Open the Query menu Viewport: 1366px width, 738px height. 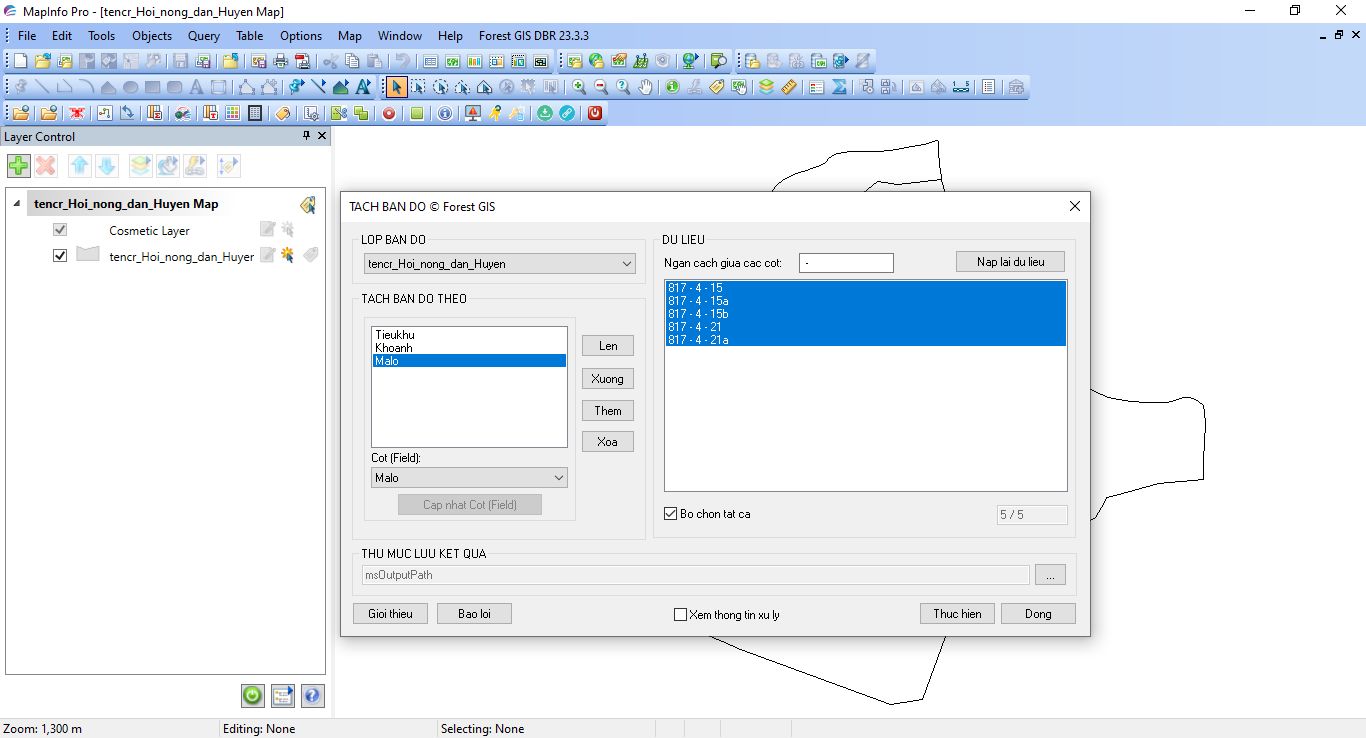pos(203,36)
